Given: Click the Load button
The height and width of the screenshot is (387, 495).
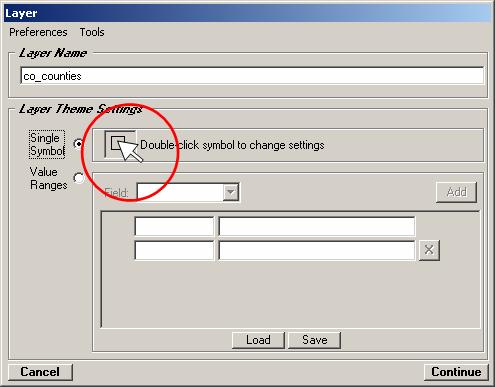Looking at the screenshot, I should click(258, 340).
